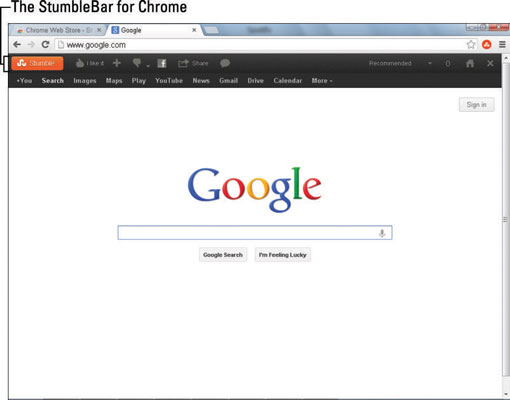Viewport: 510px width, 400px height.
Task: Expand the More dropdown in Google bar
Action: [x=322, y=81]
